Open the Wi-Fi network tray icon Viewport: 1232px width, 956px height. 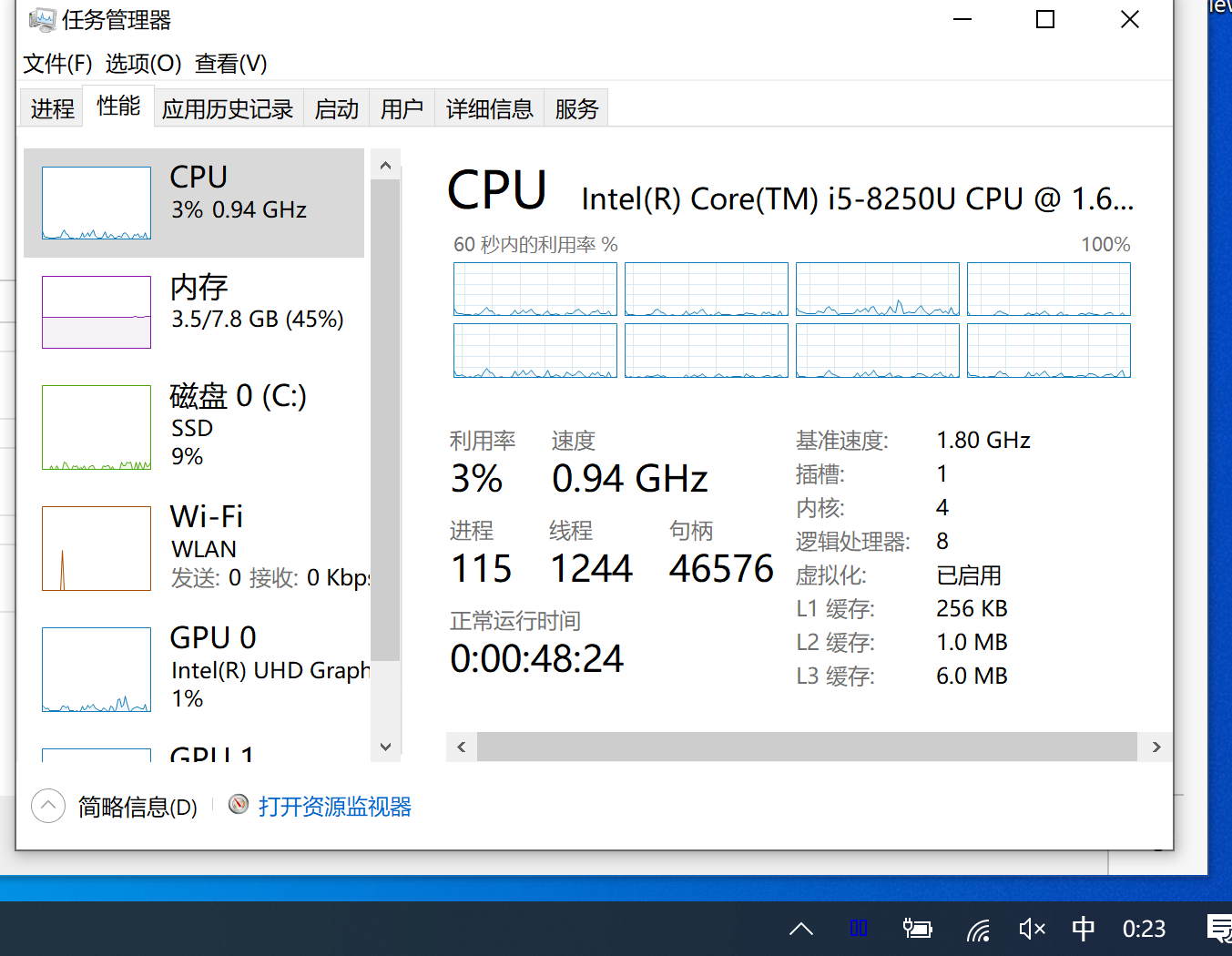[x=978, y=930]
